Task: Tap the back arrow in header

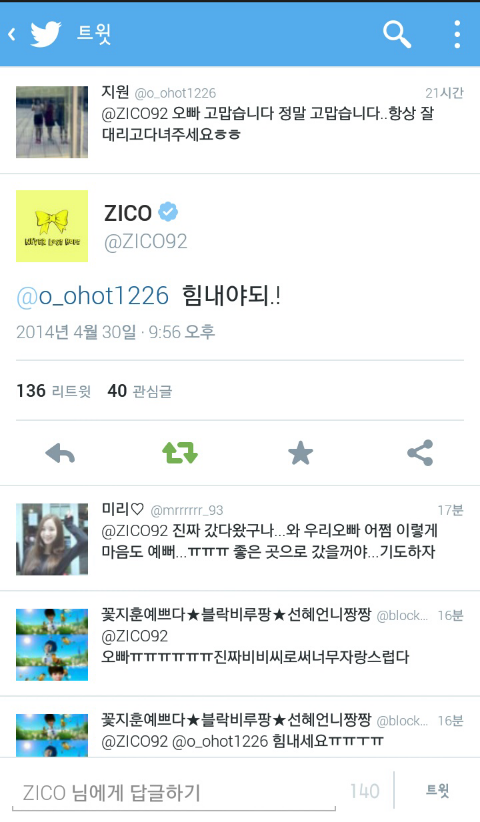Action: pos(12,35)
